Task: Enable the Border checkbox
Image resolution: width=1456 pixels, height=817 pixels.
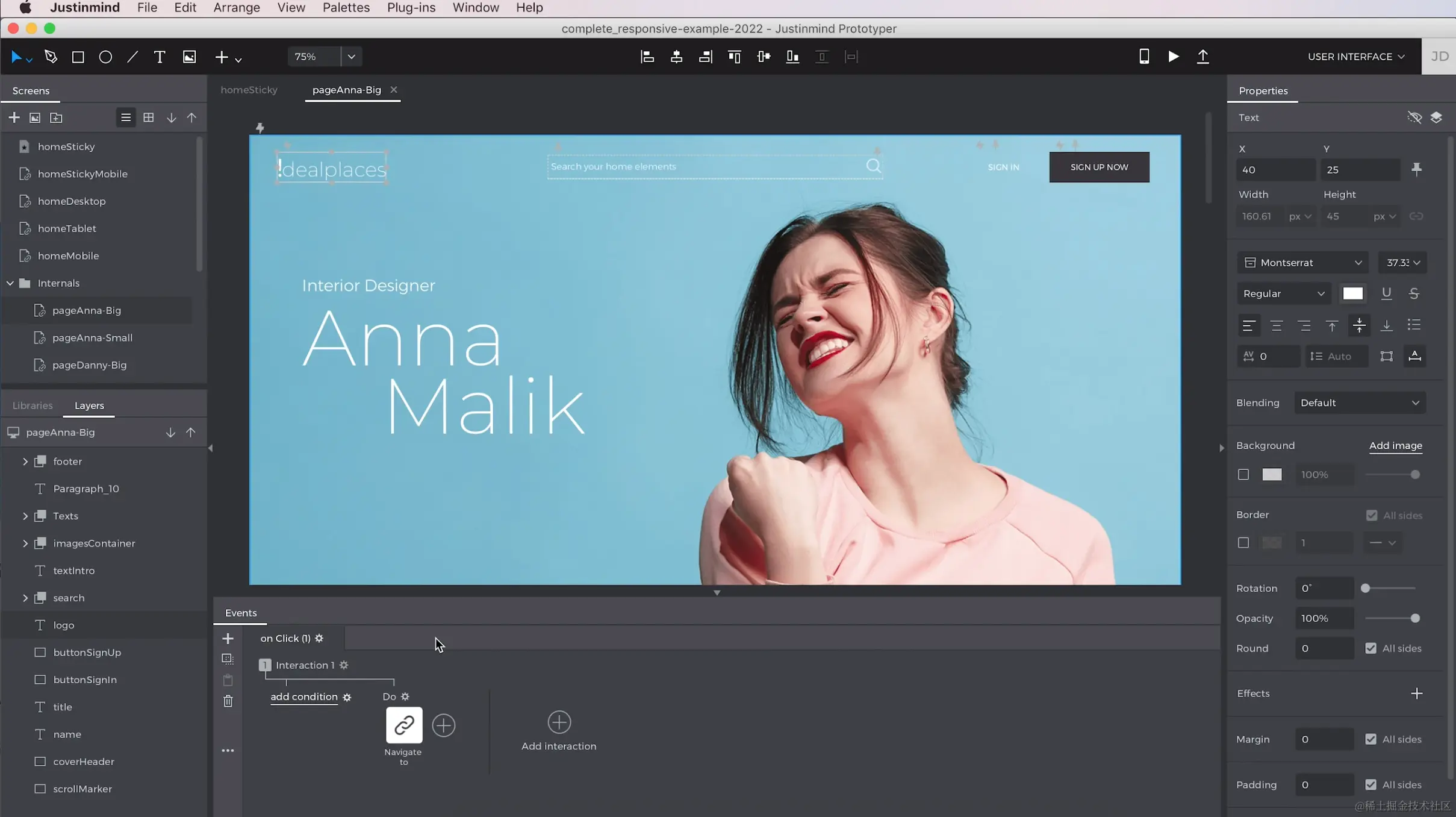Action: coord(1243,543)
